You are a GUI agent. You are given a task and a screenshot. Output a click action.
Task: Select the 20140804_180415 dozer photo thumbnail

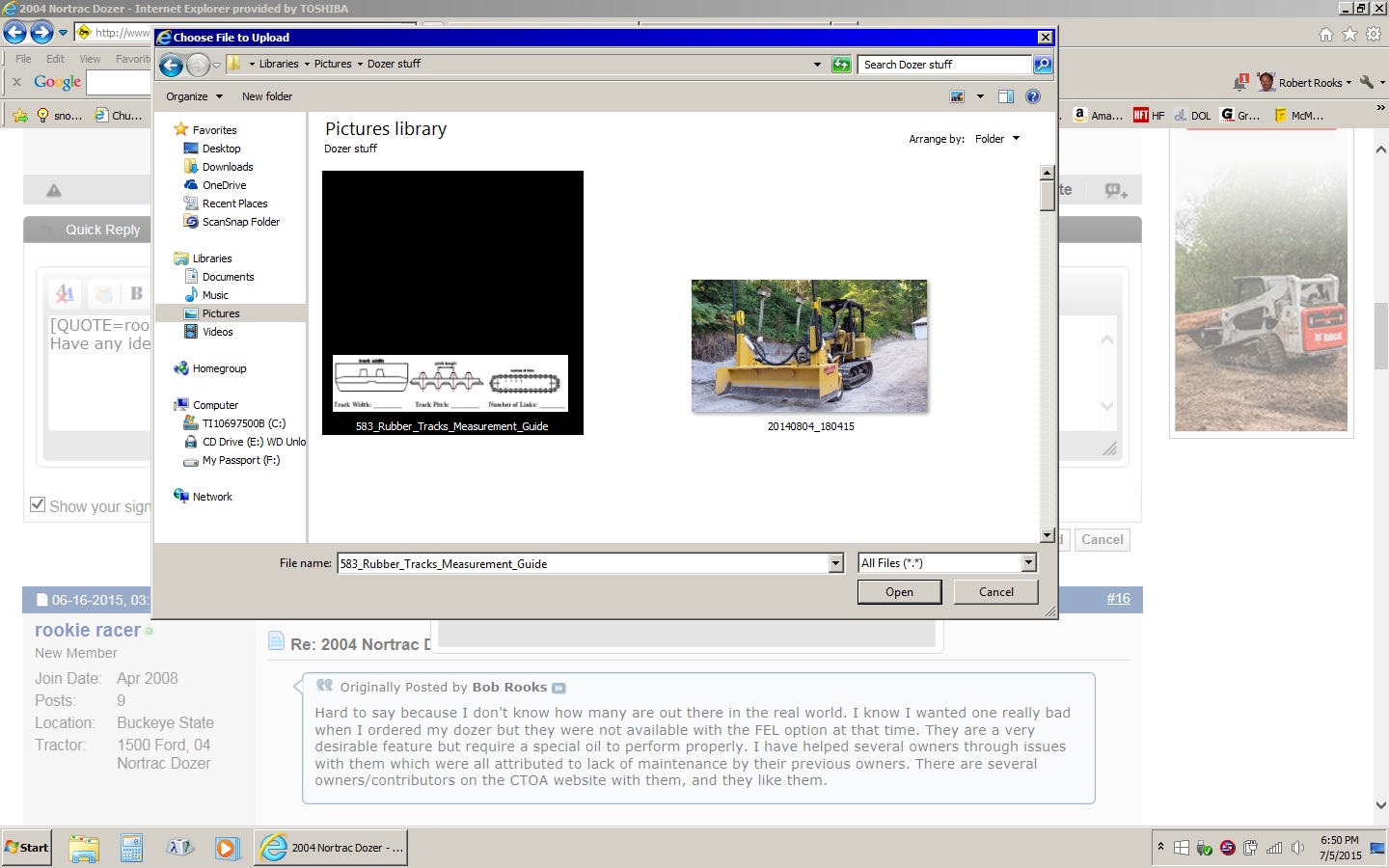809,346
